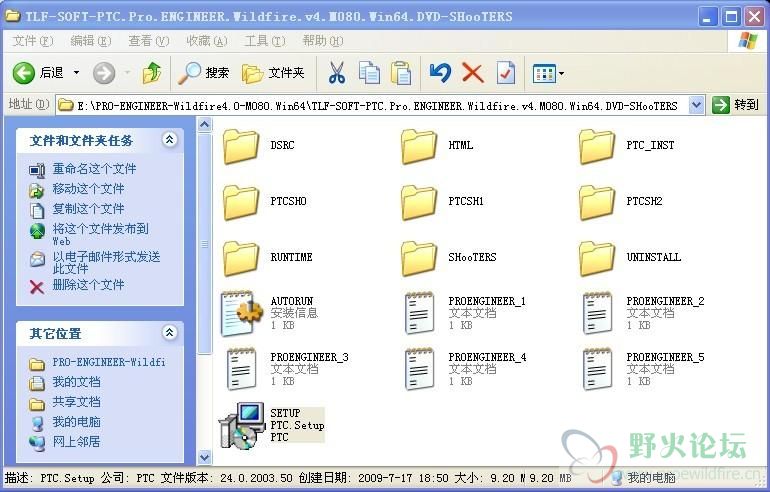This screenshot has height=492, width=770.
Task: Select the AUTORUN setup information file icon
Action: 243,313
